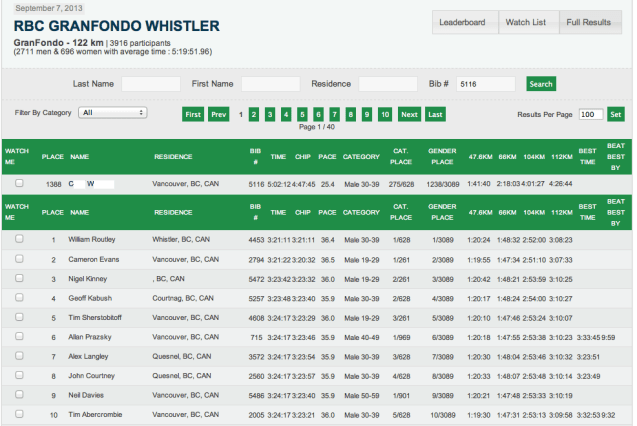This screenshot has height=426, width=637.
Task: Check Watch Me box for William Routley
Action: 18,239
